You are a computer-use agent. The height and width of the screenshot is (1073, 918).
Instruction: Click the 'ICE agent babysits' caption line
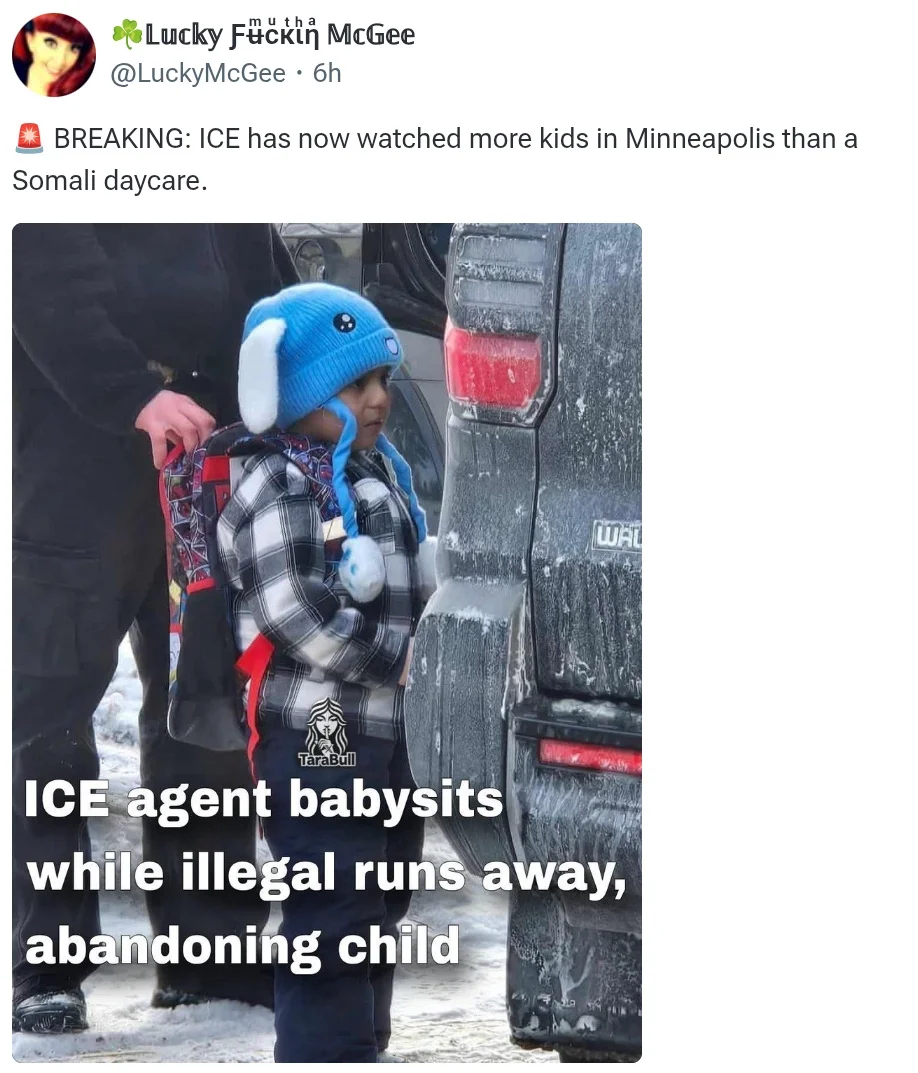264,799
